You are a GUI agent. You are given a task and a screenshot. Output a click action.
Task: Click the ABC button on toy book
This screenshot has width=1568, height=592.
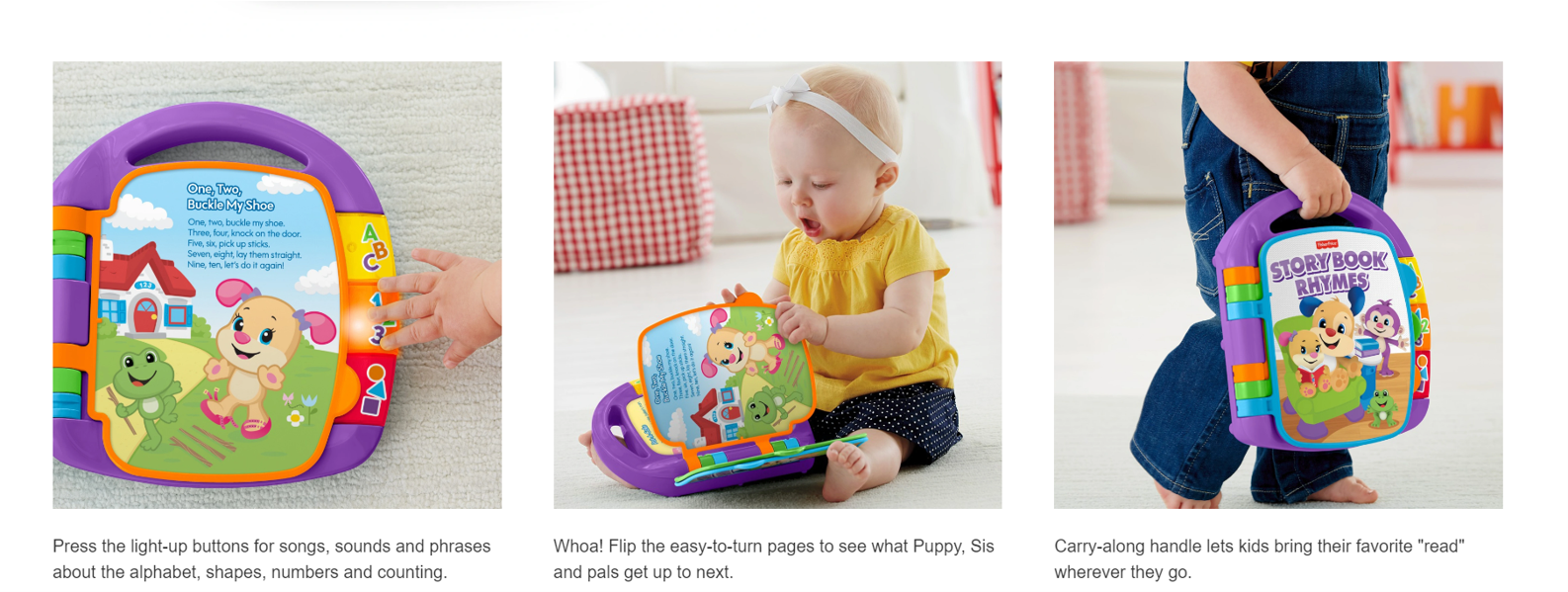[372, 248]
